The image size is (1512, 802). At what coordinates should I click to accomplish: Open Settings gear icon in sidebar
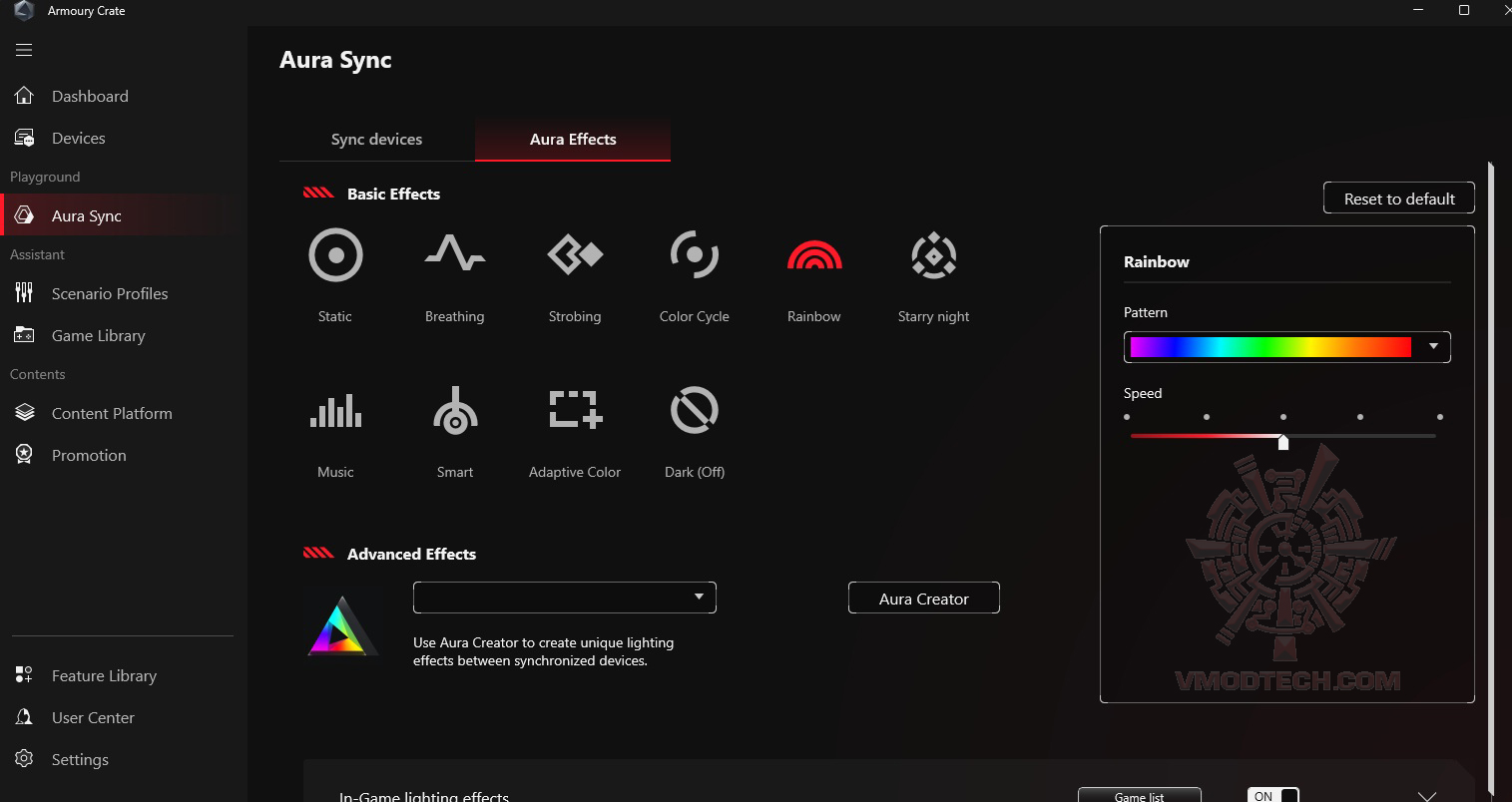24,759
